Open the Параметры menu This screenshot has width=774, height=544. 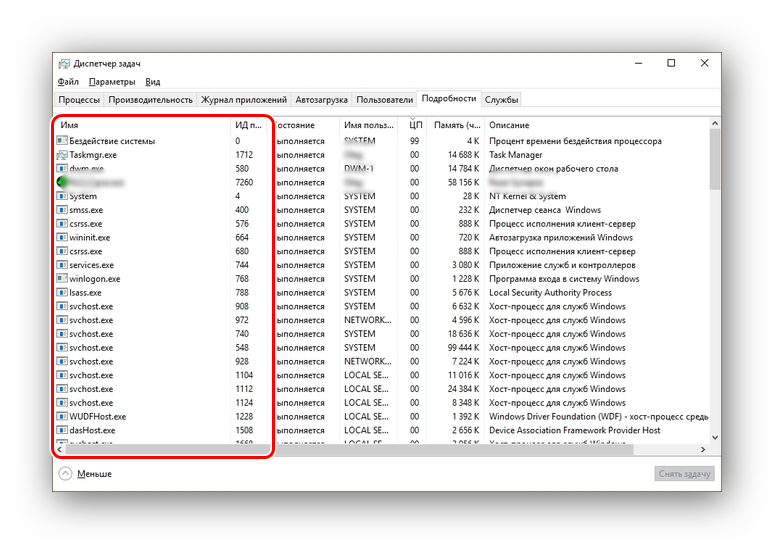coord(112,81)
